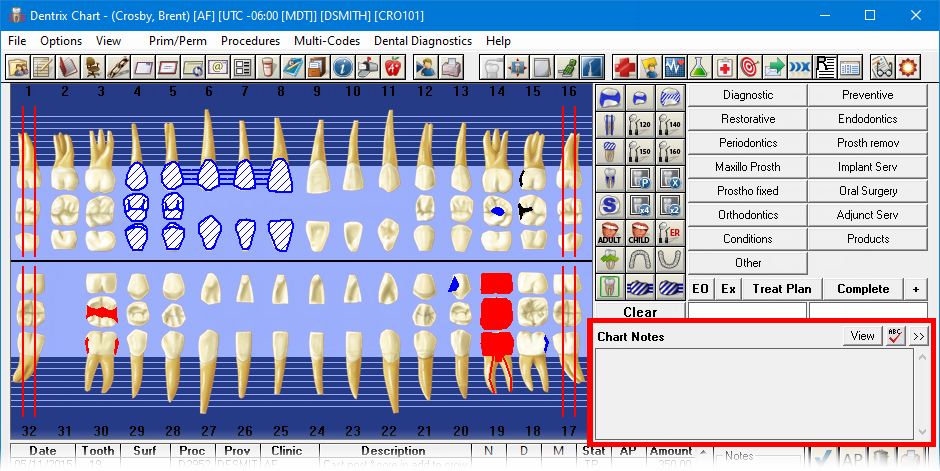Click inside the Chart Notes text area
The image size is (940, 471).
click(x=754, y=394)
